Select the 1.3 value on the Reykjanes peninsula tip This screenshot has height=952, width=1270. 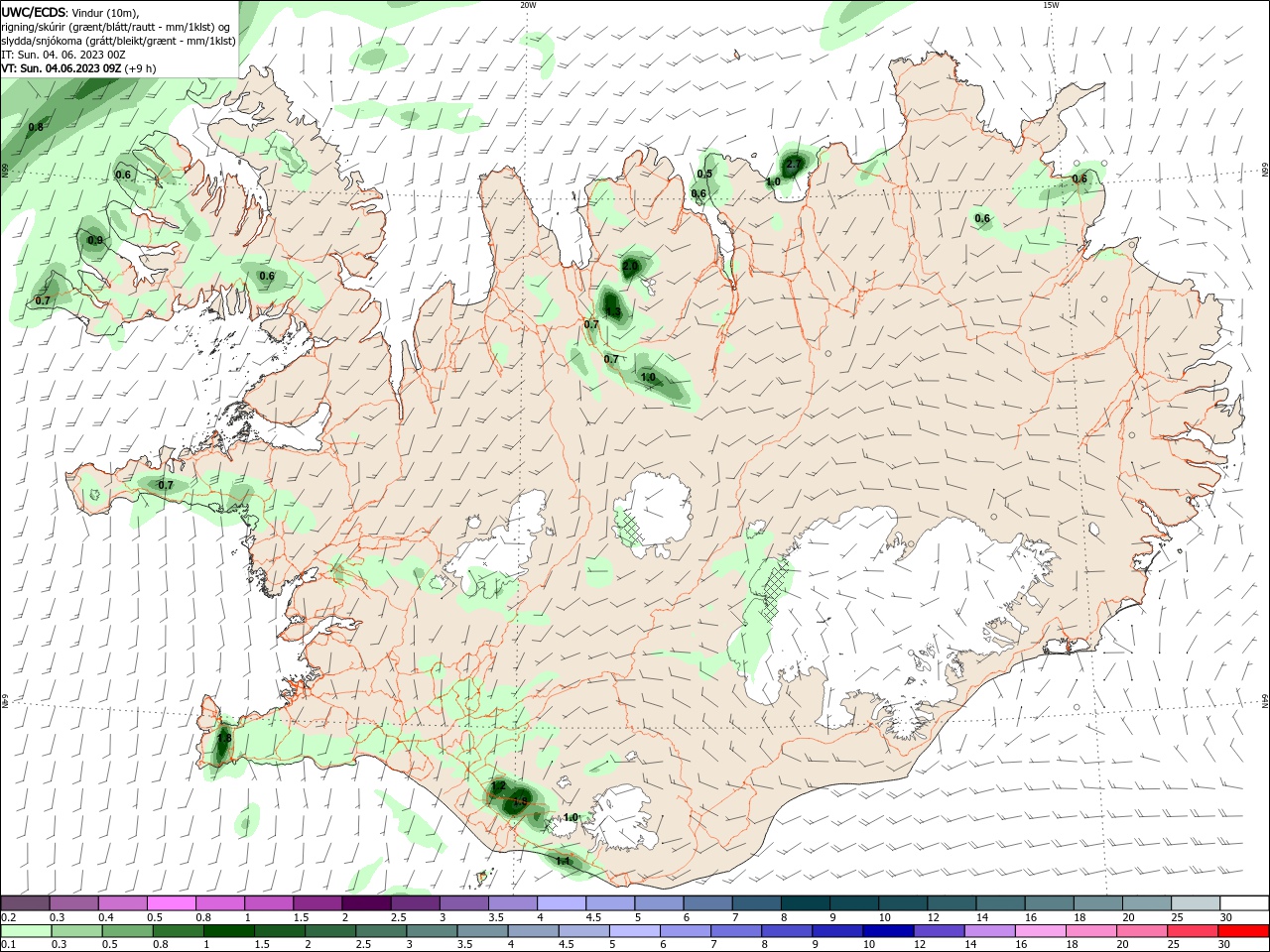coord(224,738)
